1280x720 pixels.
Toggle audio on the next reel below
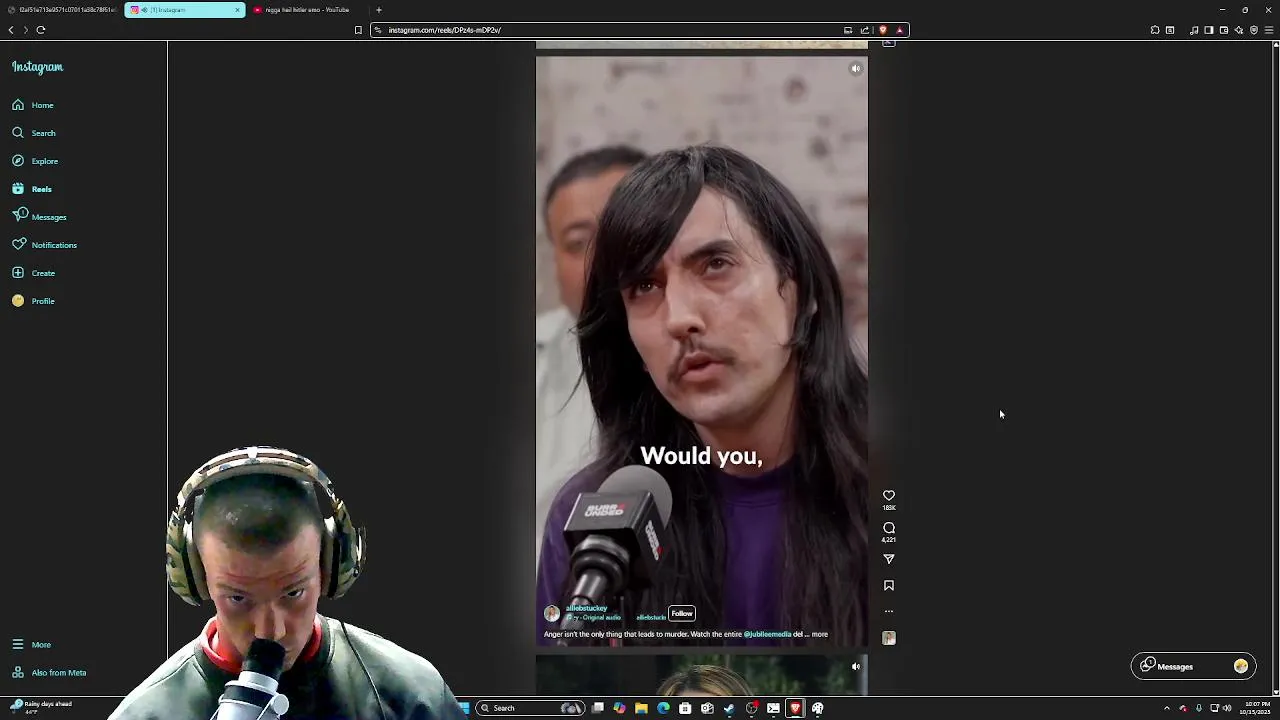tap(856, 667)
